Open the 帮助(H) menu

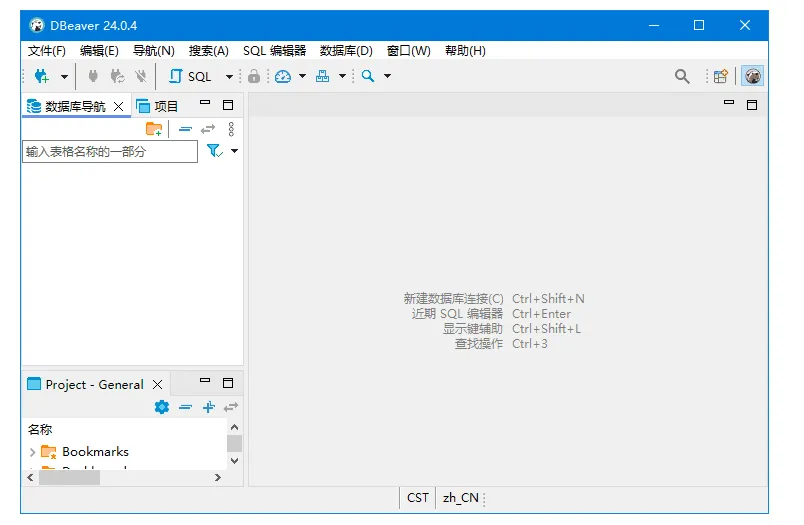pos(465,51)
